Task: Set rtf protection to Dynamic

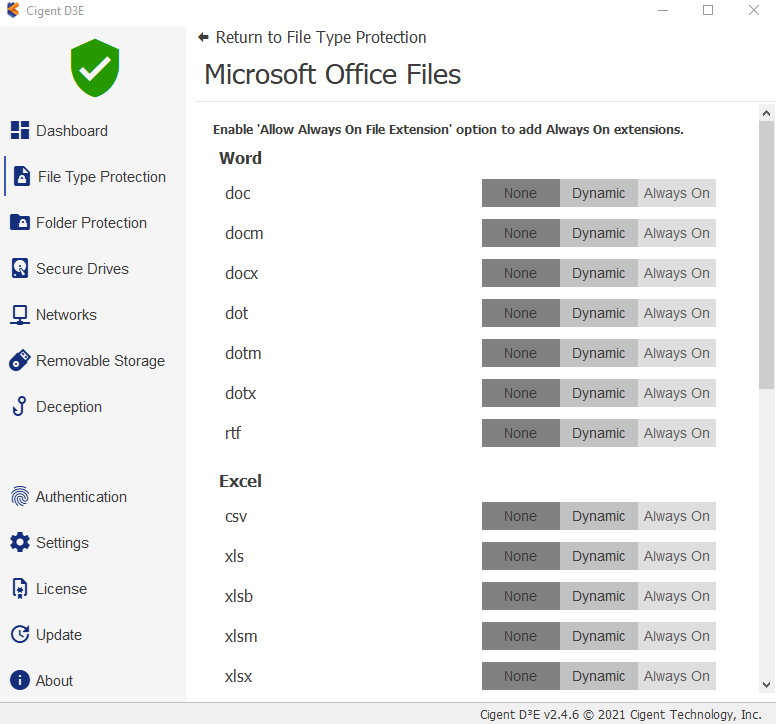Action: click(599, 433)
